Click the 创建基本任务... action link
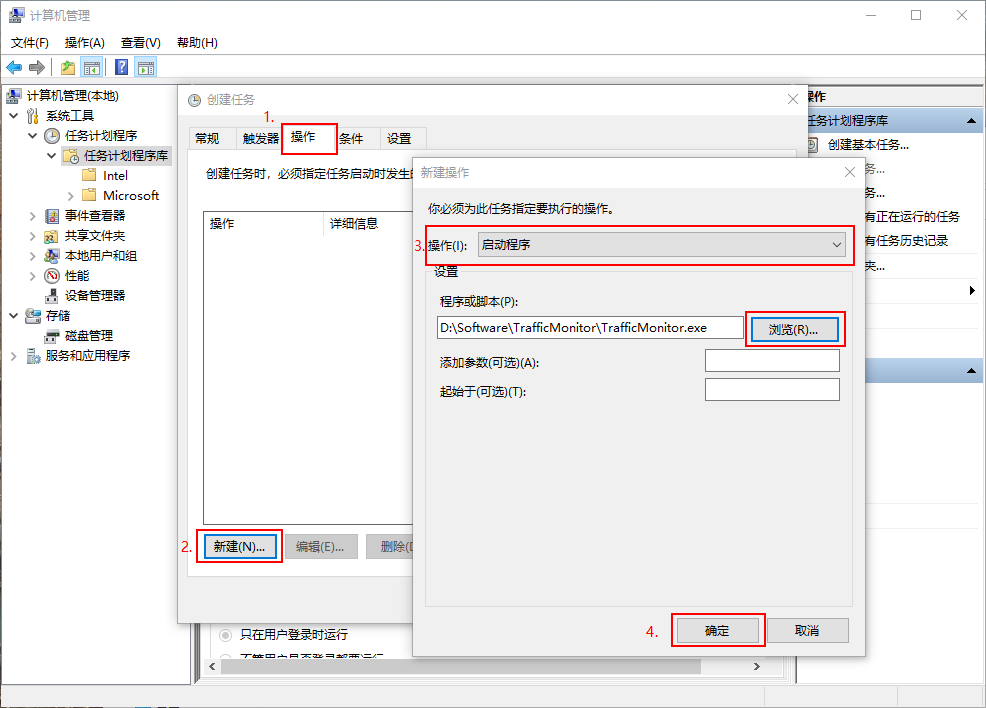The height and width of the screenshot is (708, 986). (x=868, y=145)
